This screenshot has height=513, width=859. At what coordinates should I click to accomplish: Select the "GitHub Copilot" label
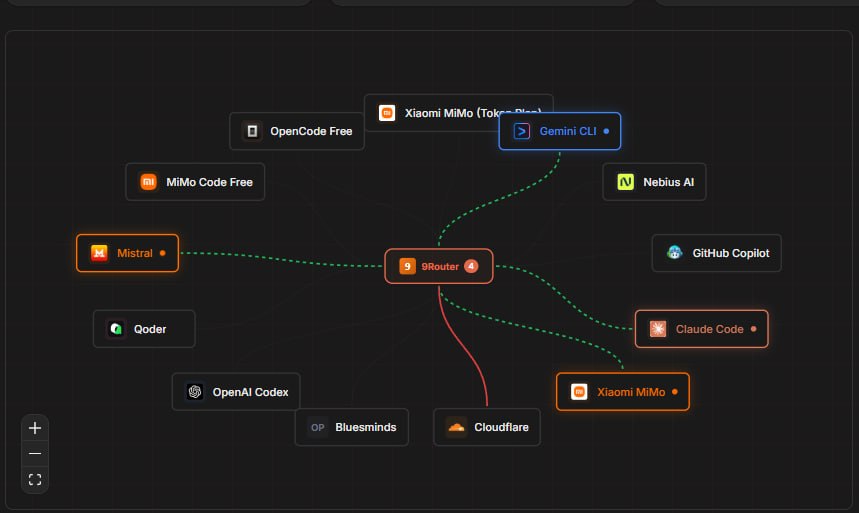click(x=731, y=253)
